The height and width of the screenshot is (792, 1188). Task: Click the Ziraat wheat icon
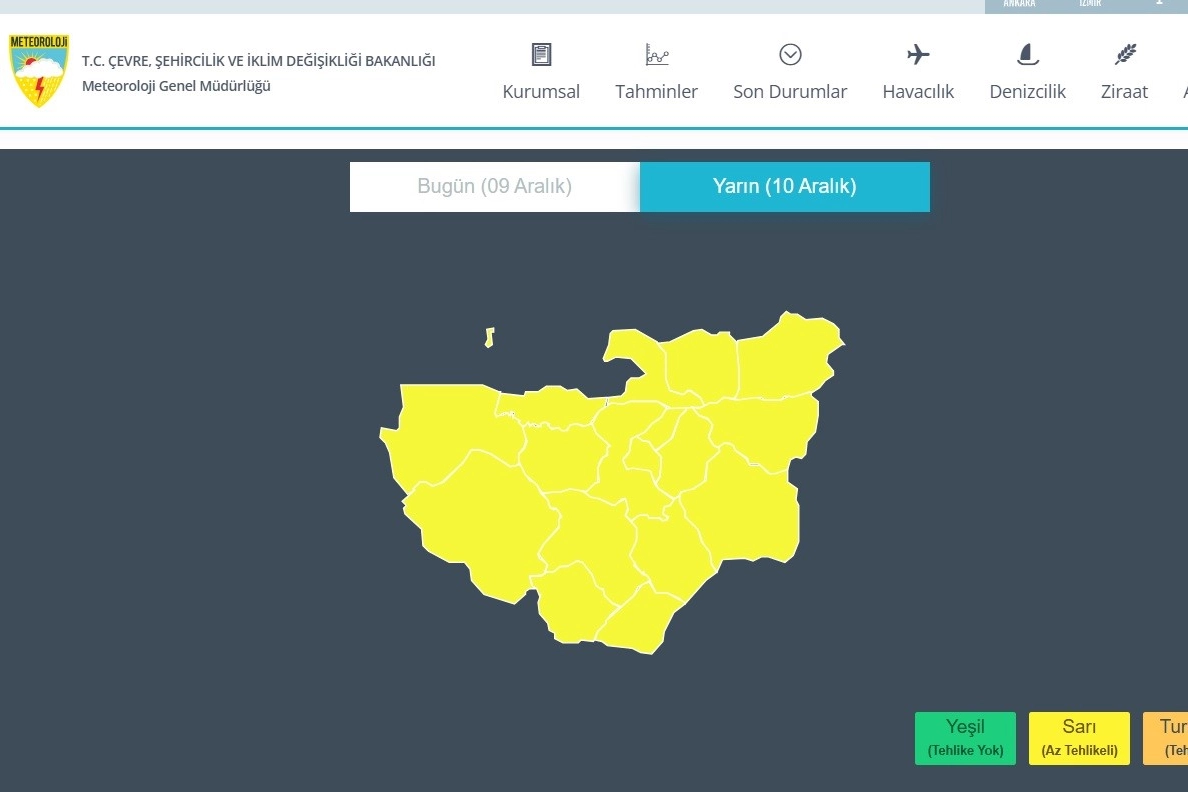[x=1125, y=54]
